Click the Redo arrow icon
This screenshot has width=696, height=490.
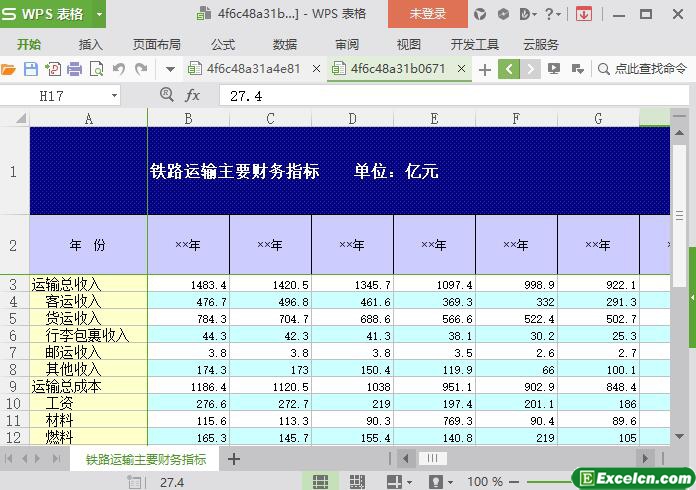[x=141, y=69]
